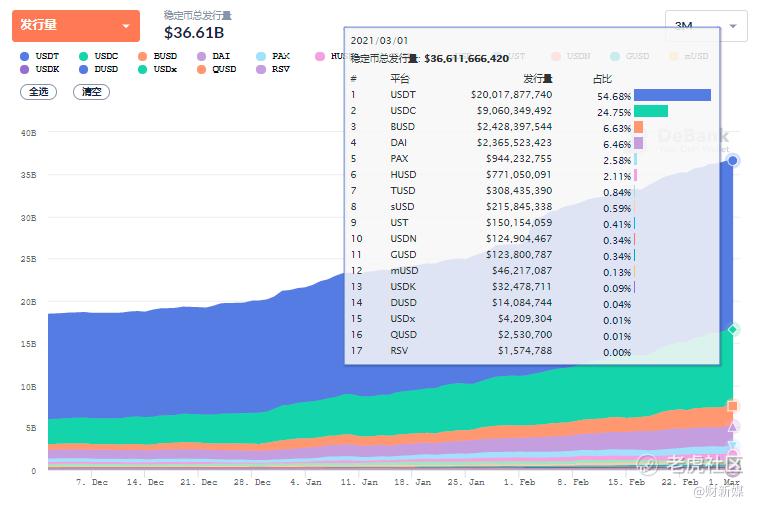Image resolution: width=758 pixels, height=509 pixels.
Task: Toggle QUSD series in legend
Action: pyautogui.click(x=217, y=69)
